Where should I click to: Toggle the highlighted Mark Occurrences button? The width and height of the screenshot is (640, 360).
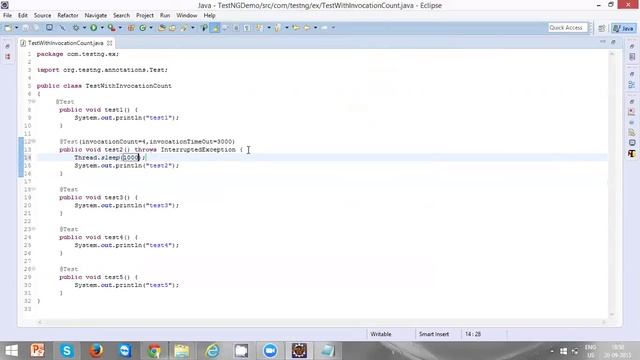215,28
